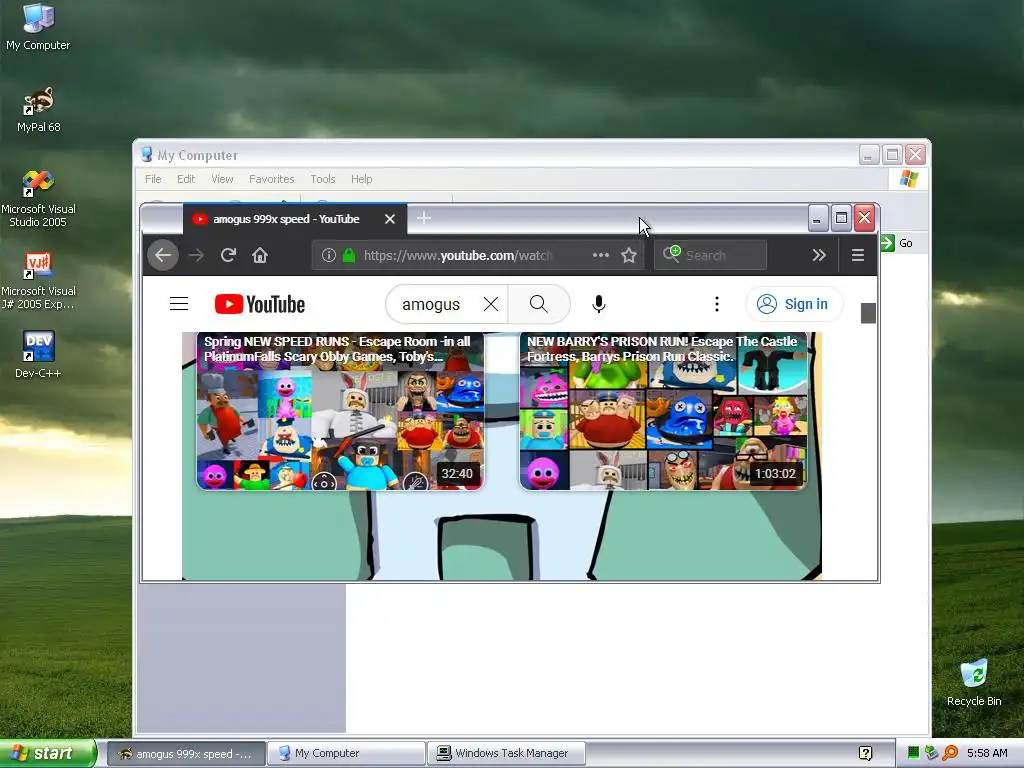Open a new browser tab

click(x=424, y=217)
